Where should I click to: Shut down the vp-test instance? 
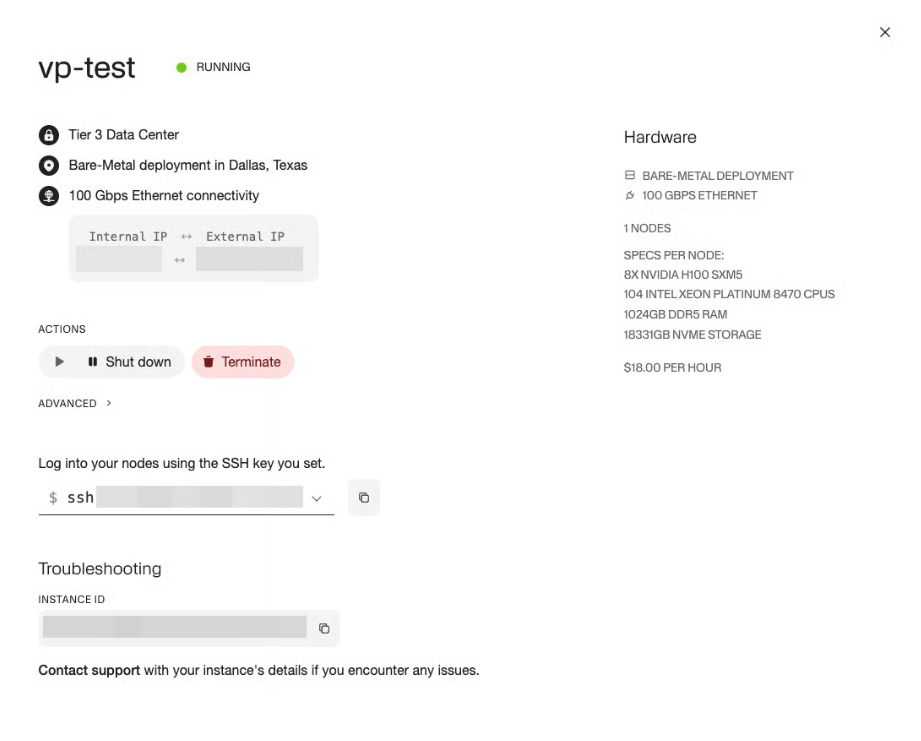click(129, 362)
